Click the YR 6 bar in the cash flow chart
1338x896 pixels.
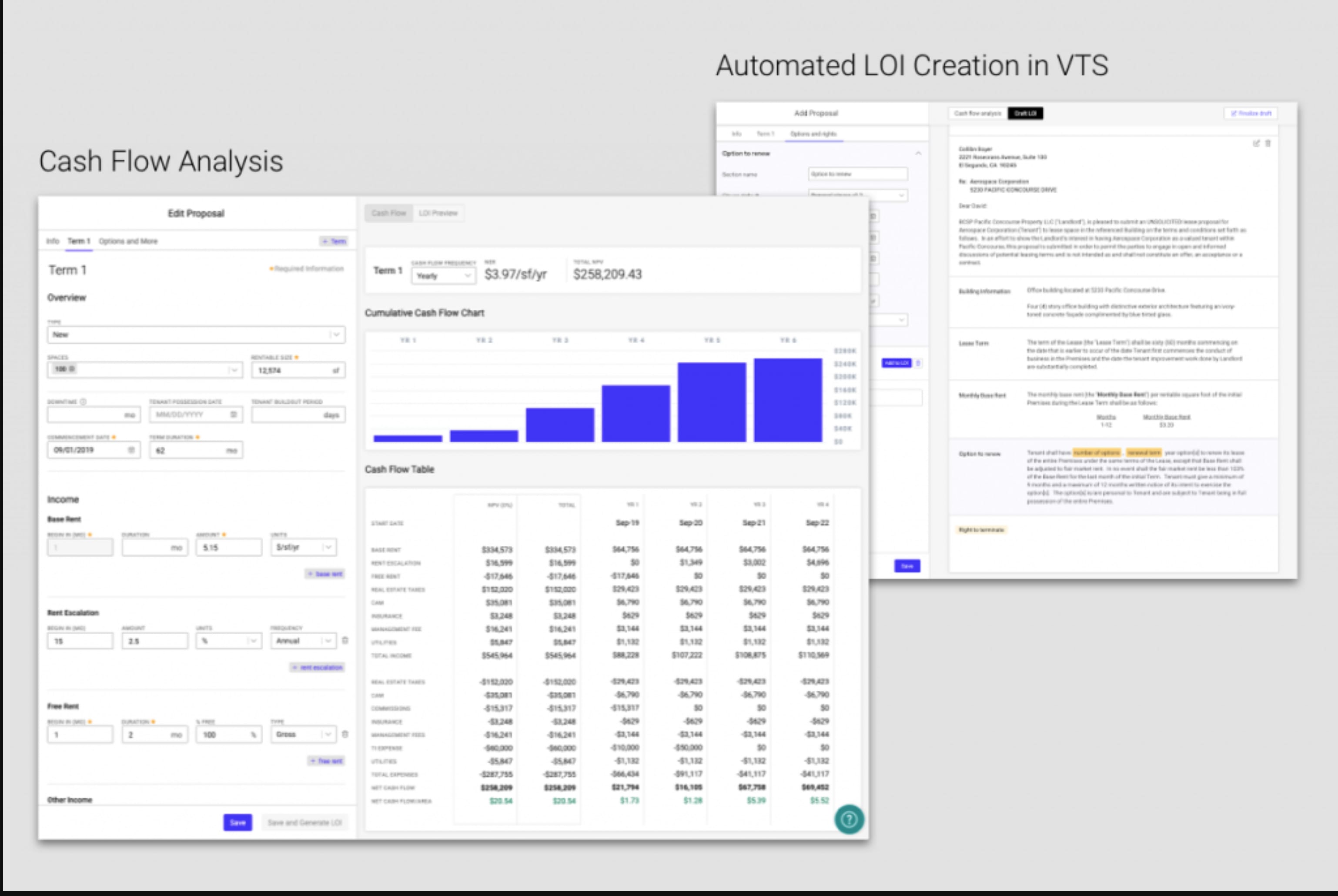click(x=788, y=400)
